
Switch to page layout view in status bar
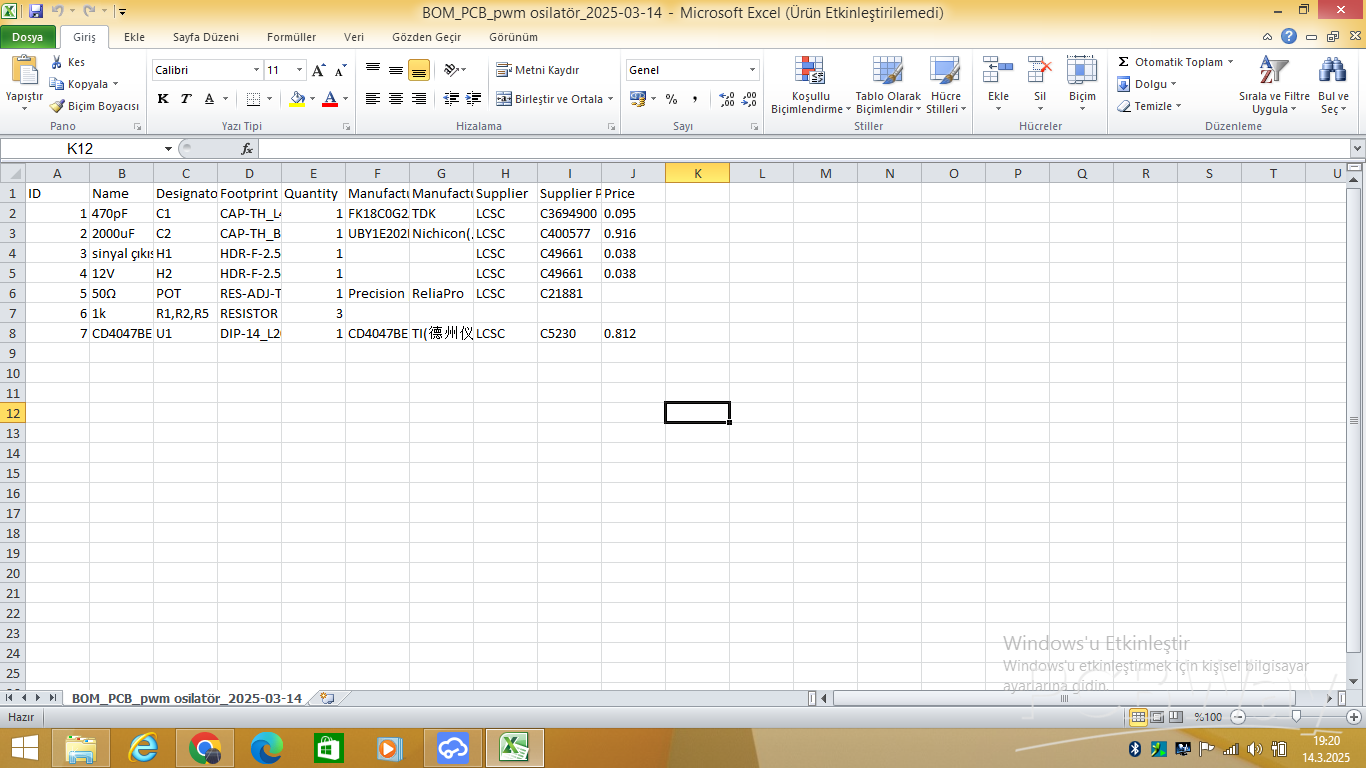1157,717
